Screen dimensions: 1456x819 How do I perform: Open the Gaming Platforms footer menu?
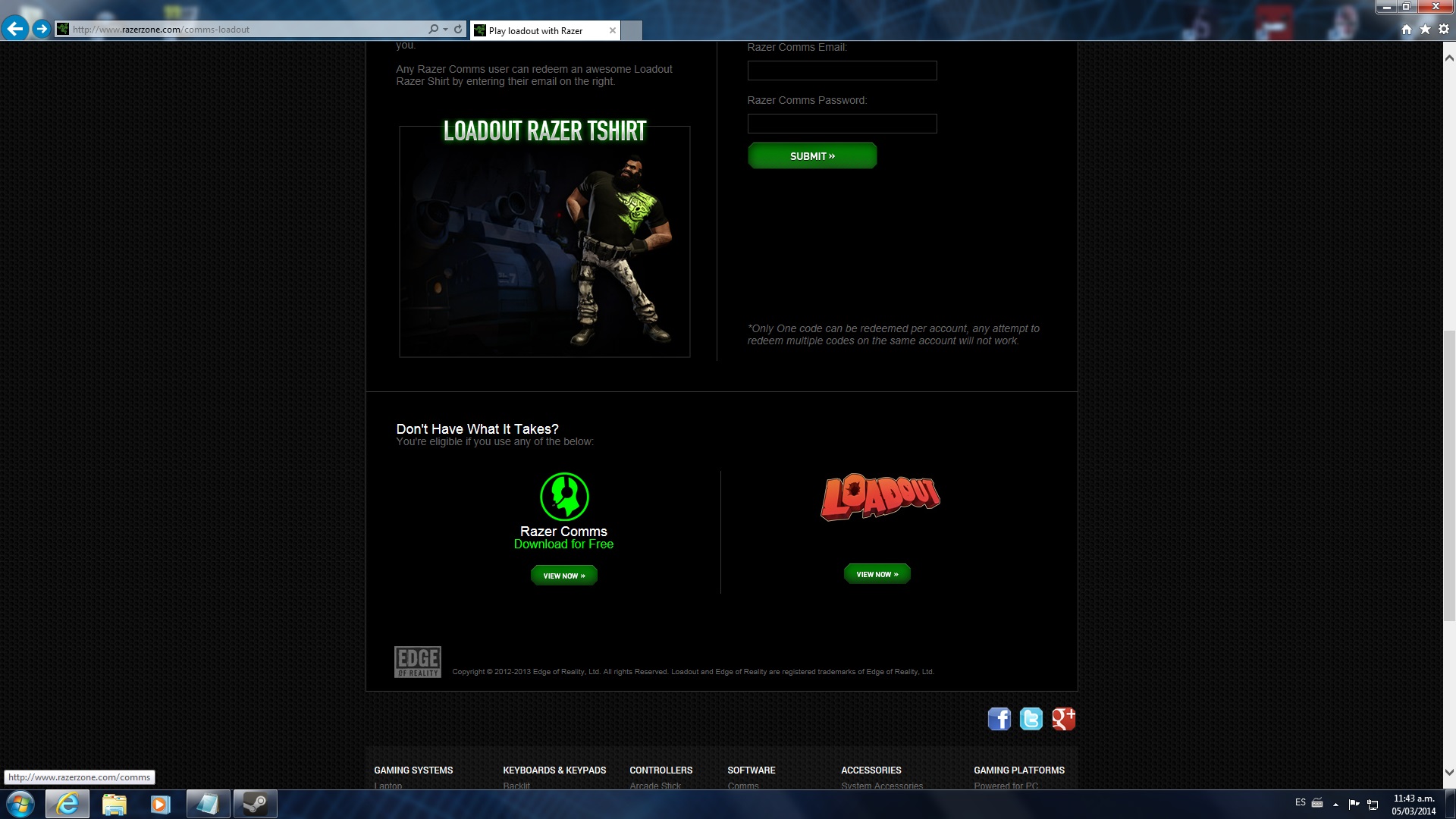pos(1019,770)
